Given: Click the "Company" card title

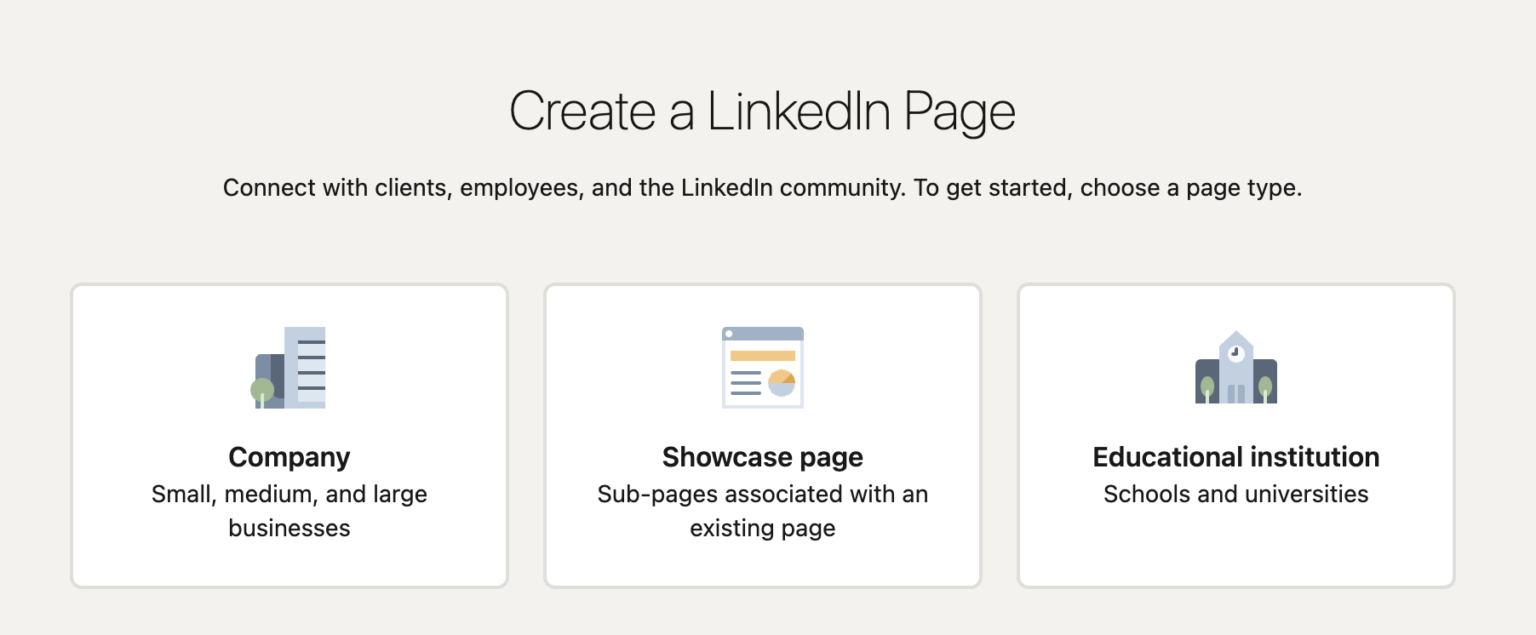Looking at the screenshot, I should (289, 457).
